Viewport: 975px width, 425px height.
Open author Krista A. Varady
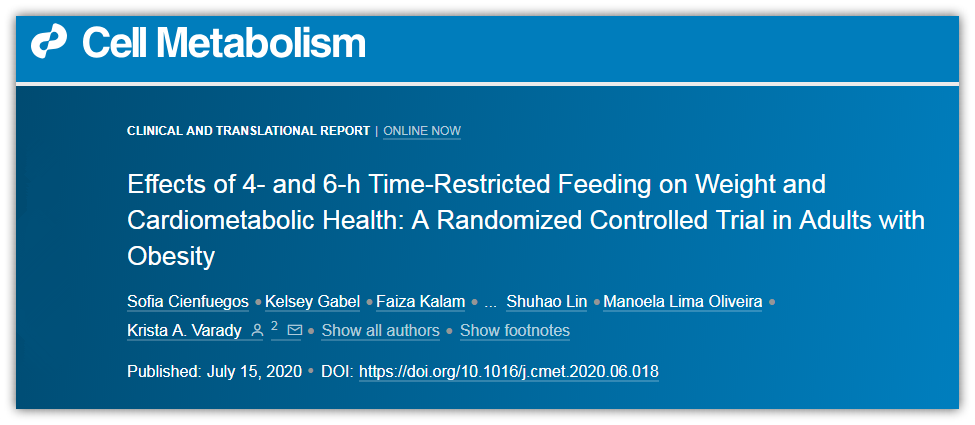(185, 331)
